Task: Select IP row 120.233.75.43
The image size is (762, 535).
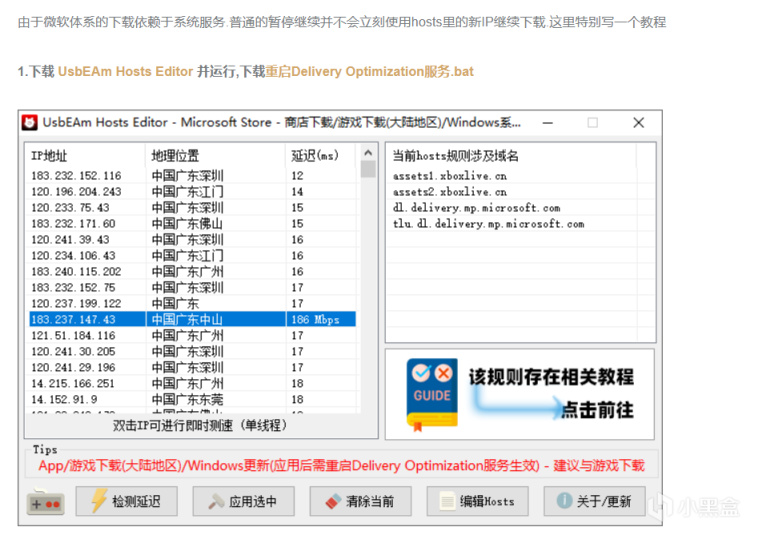Action: (192, 207)
